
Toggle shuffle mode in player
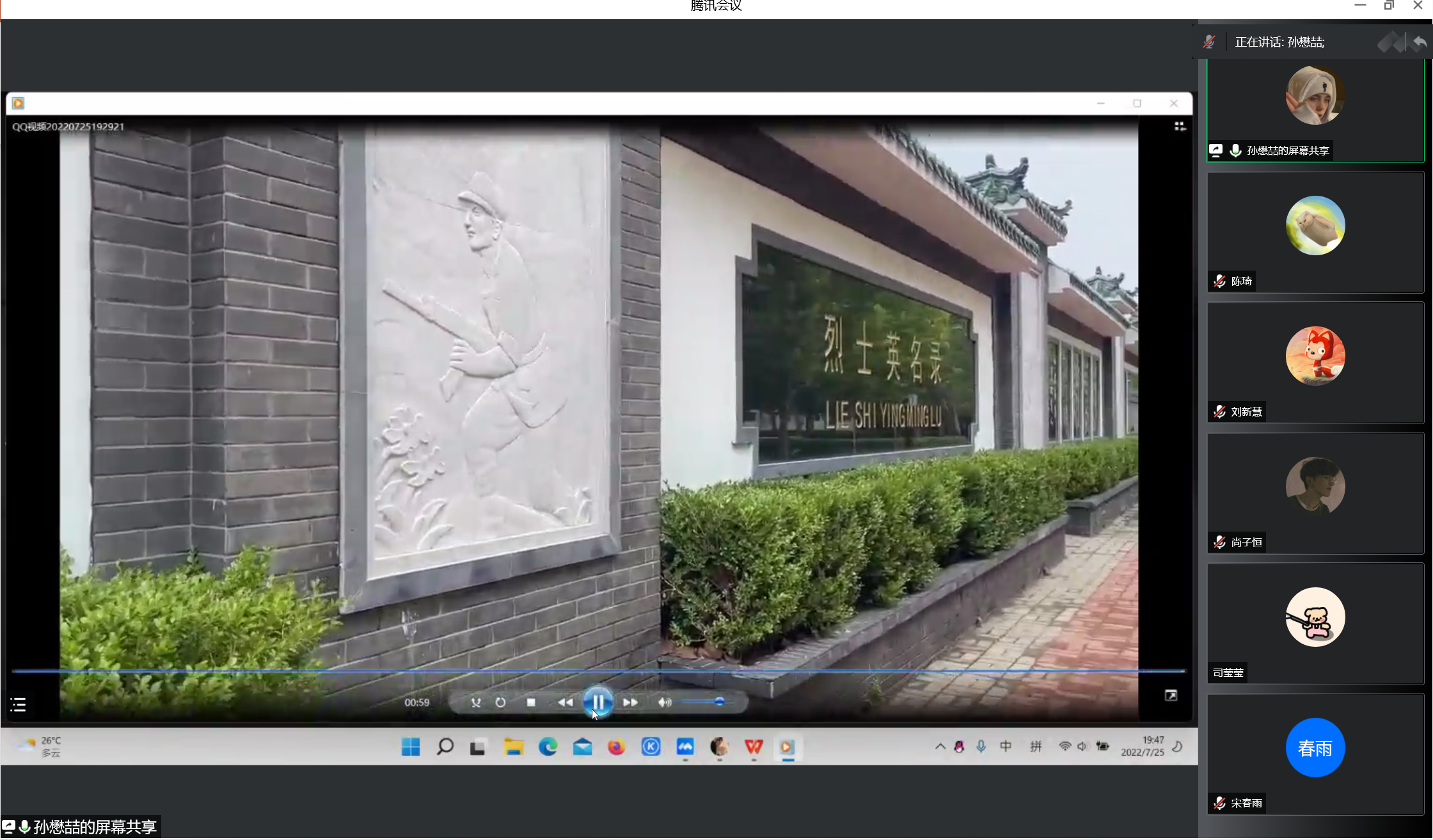tap(476, 702)
